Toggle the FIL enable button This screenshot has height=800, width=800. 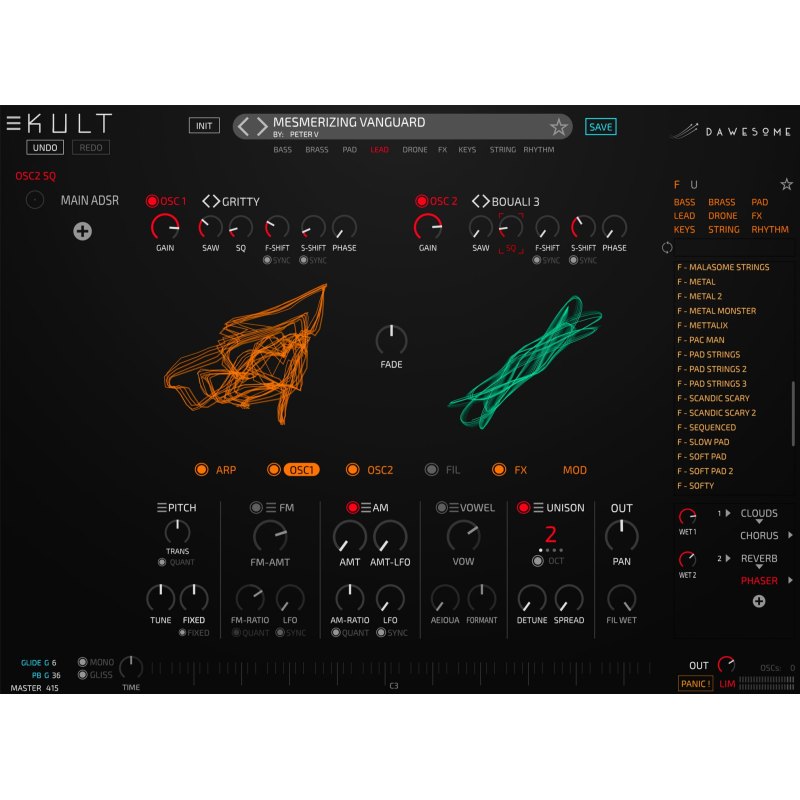[x=432, y=470]
